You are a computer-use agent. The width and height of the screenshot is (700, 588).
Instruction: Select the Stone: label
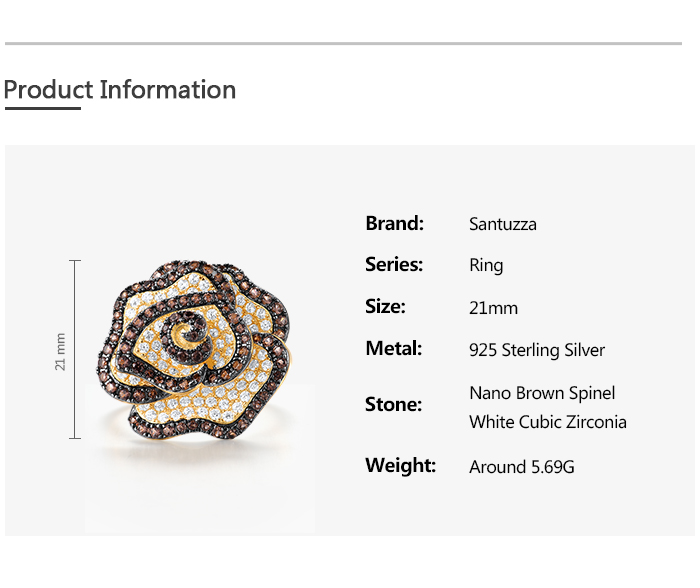tap(393, 405)
